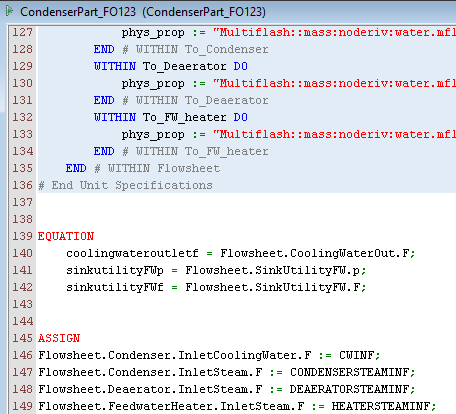Click the END WITHIN Flowsheet line
Screen dimensions: 456x414
click(x=143, y=168)
